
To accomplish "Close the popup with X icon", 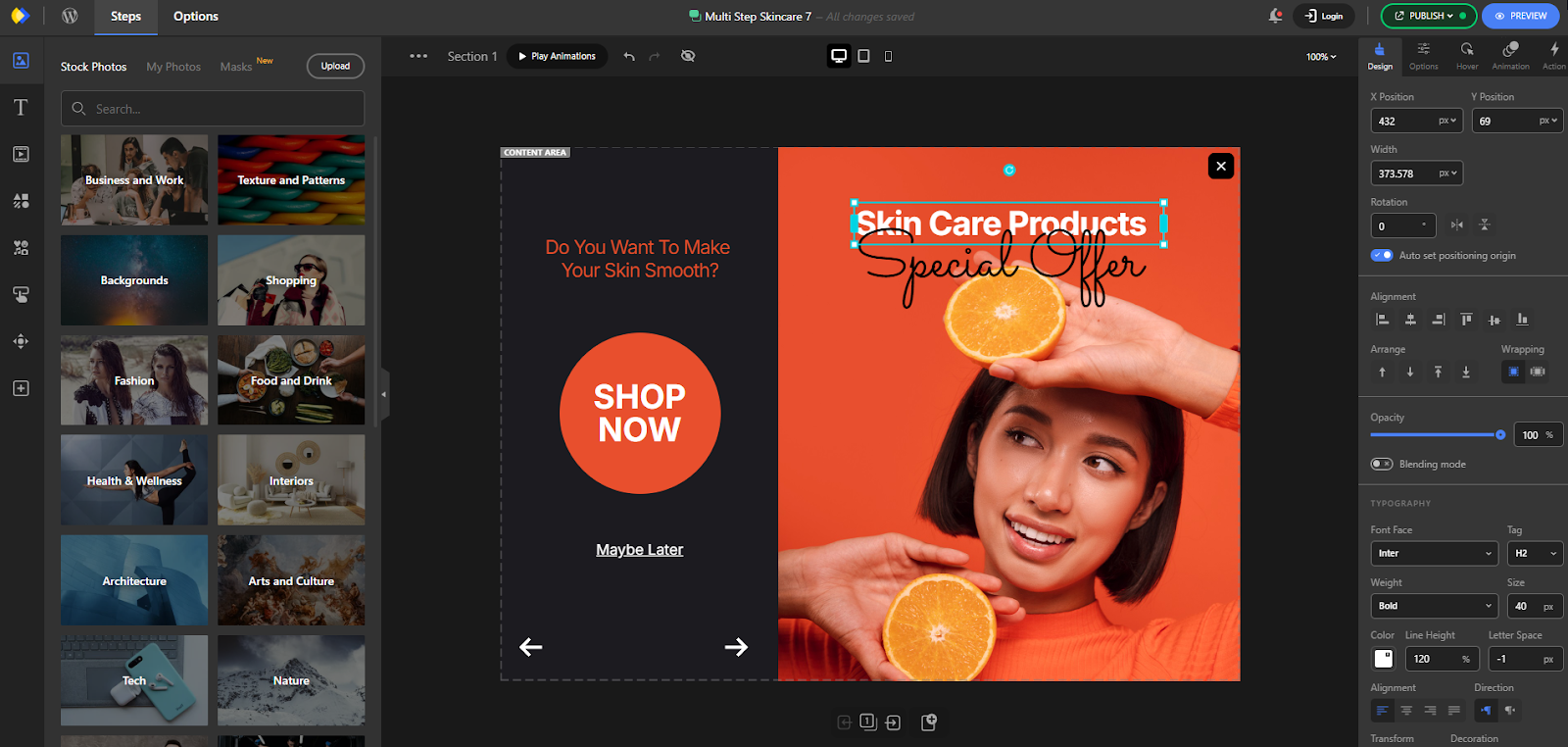I will tap(1220, 166).
